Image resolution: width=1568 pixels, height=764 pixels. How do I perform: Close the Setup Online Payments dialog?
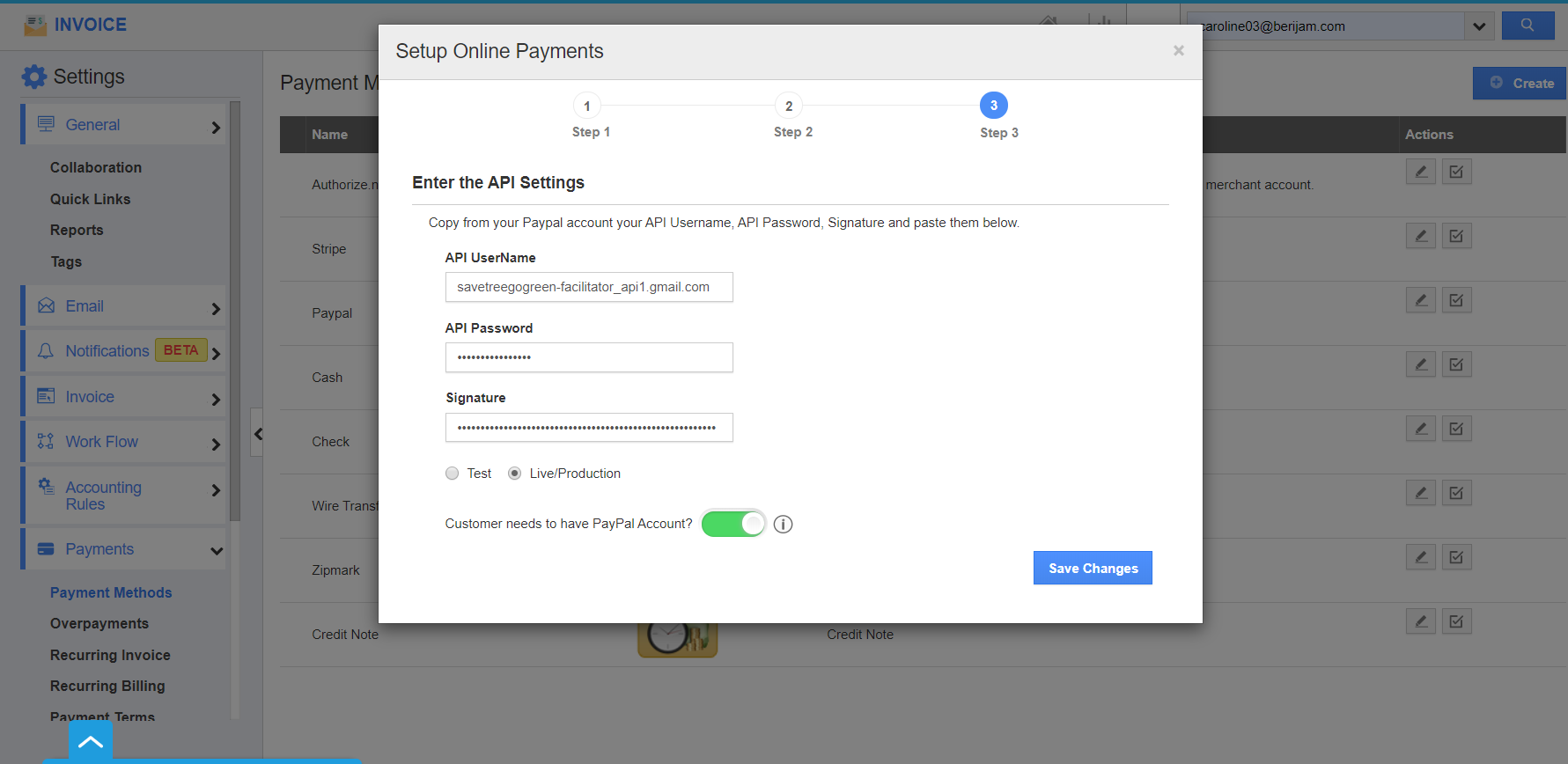tap(1179, 51)
